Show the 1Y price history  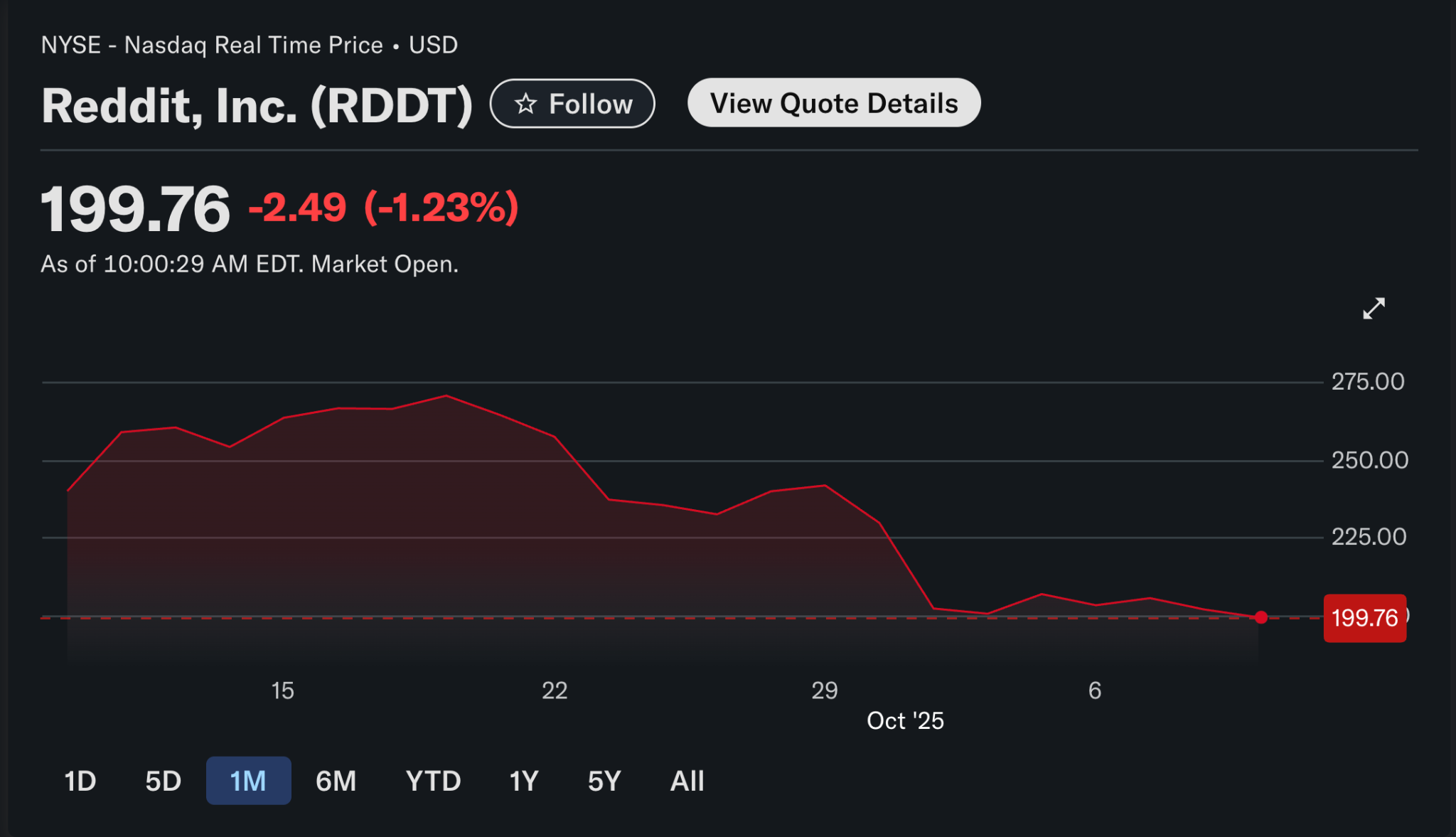[523, 781]
